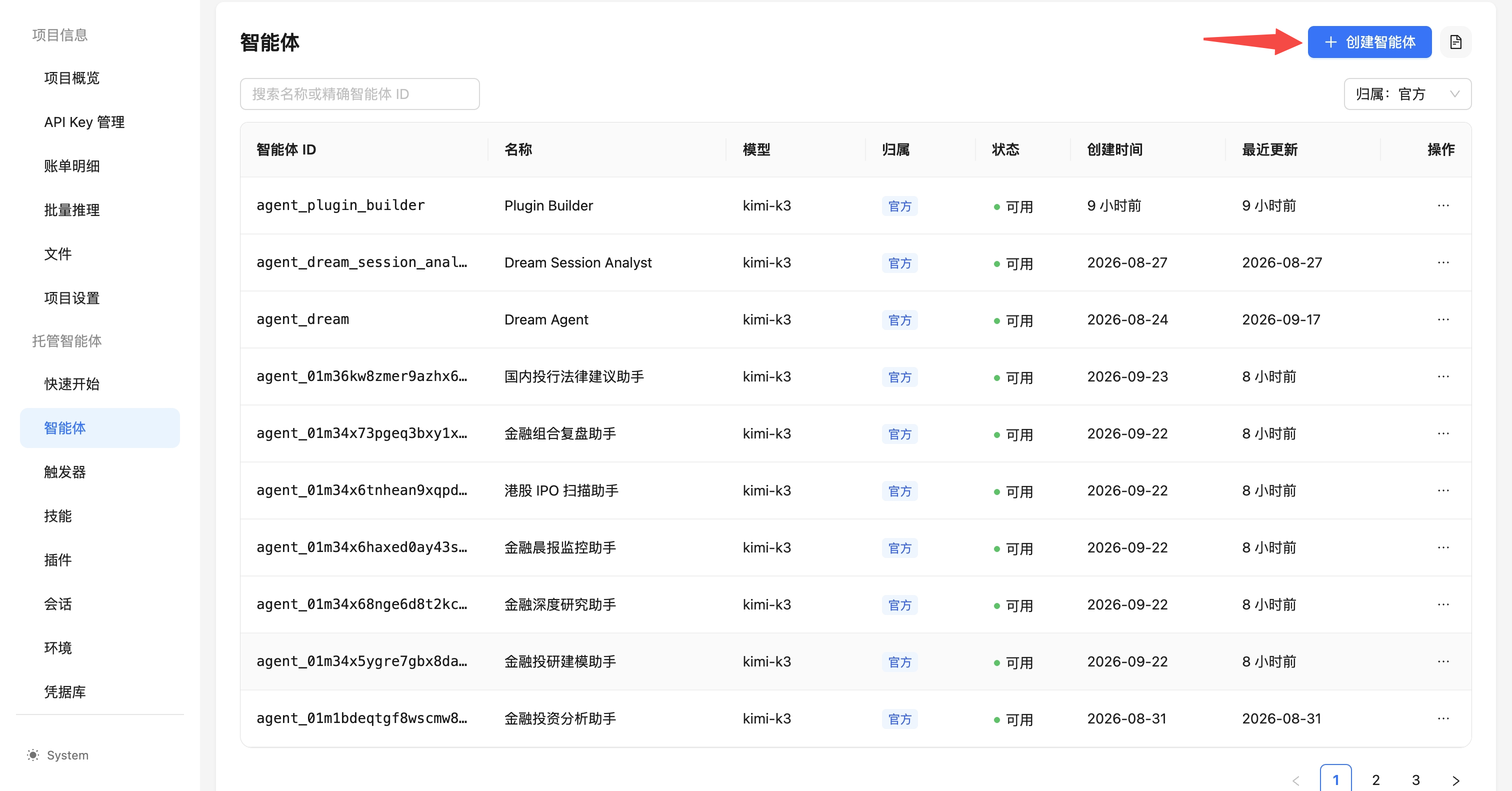The image size is (1512, 791).
Task: Open 快速开始 in the sidebar
Action: (x=71, y=384)
